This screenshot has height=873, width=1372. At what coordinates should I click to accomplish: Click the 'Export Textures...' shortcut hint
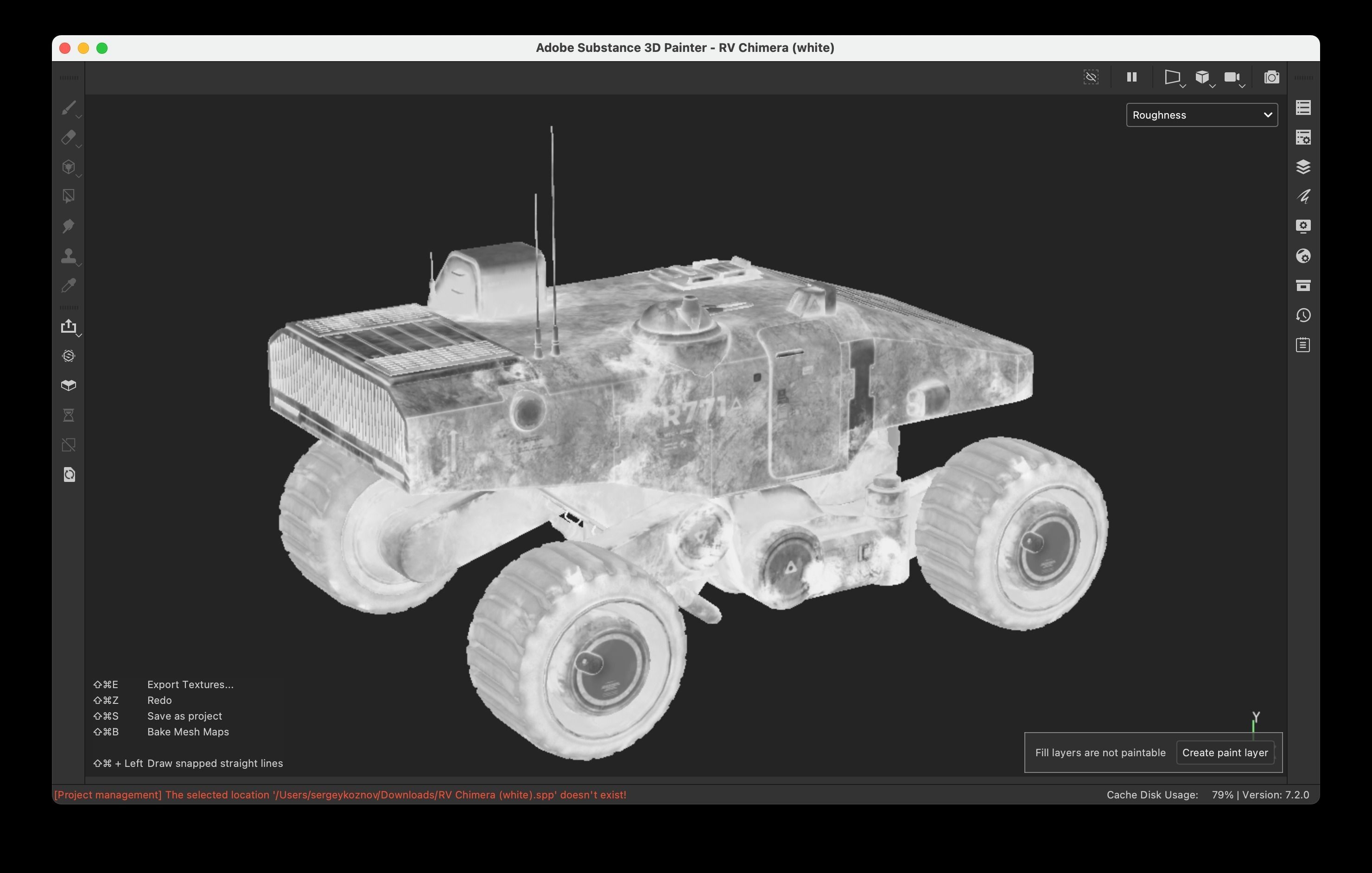pyautogui.click(x=191, y=684)
